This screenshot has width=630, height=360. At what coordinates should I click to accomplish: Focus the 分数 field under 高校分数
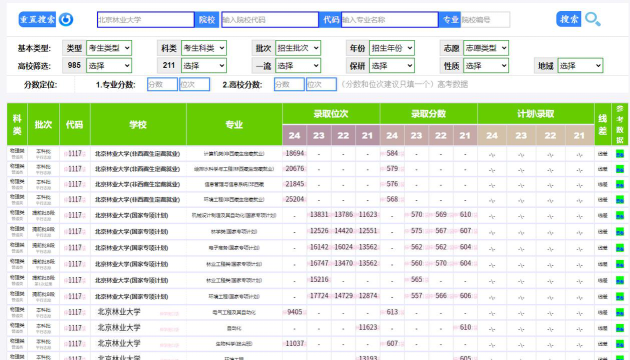289,84
